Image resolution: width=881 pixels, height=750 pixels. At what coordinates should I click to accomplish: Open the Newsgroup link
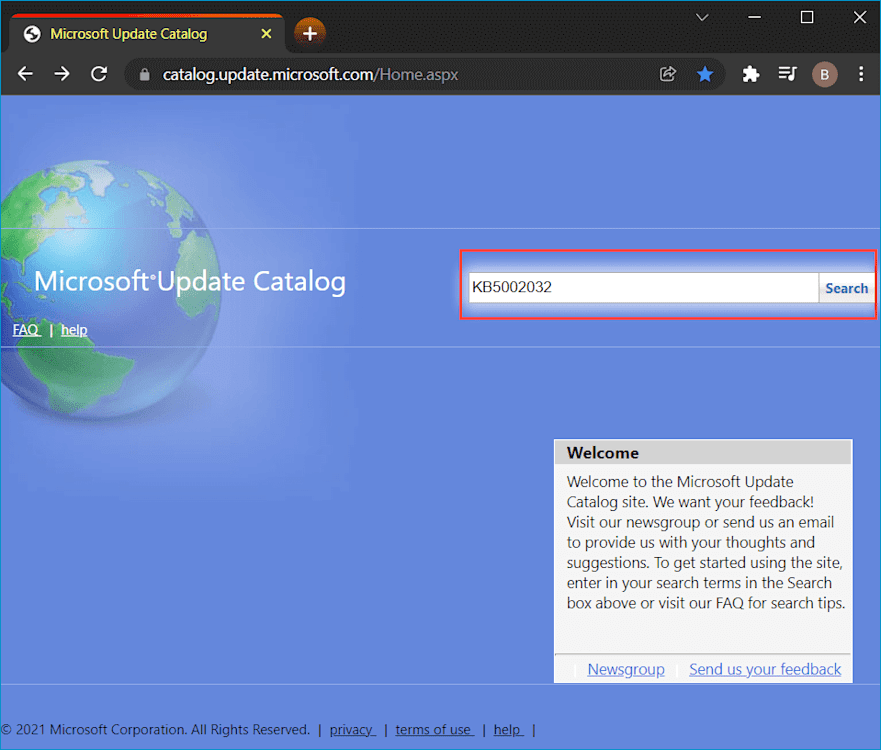(x=626, y=669)
